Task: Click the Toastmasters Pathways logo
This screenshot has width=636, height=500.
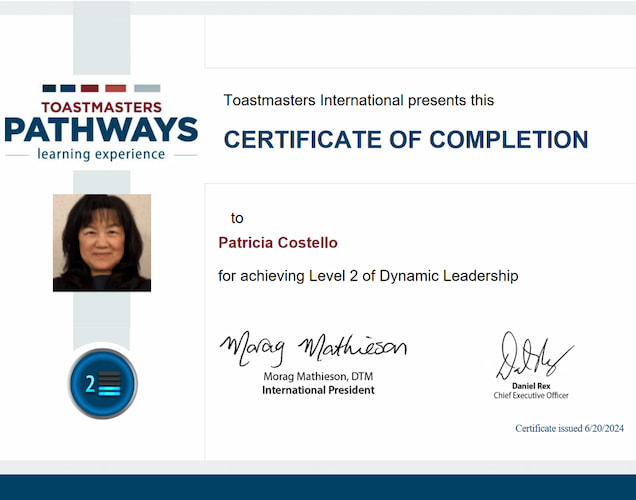Action: point(101,123)
